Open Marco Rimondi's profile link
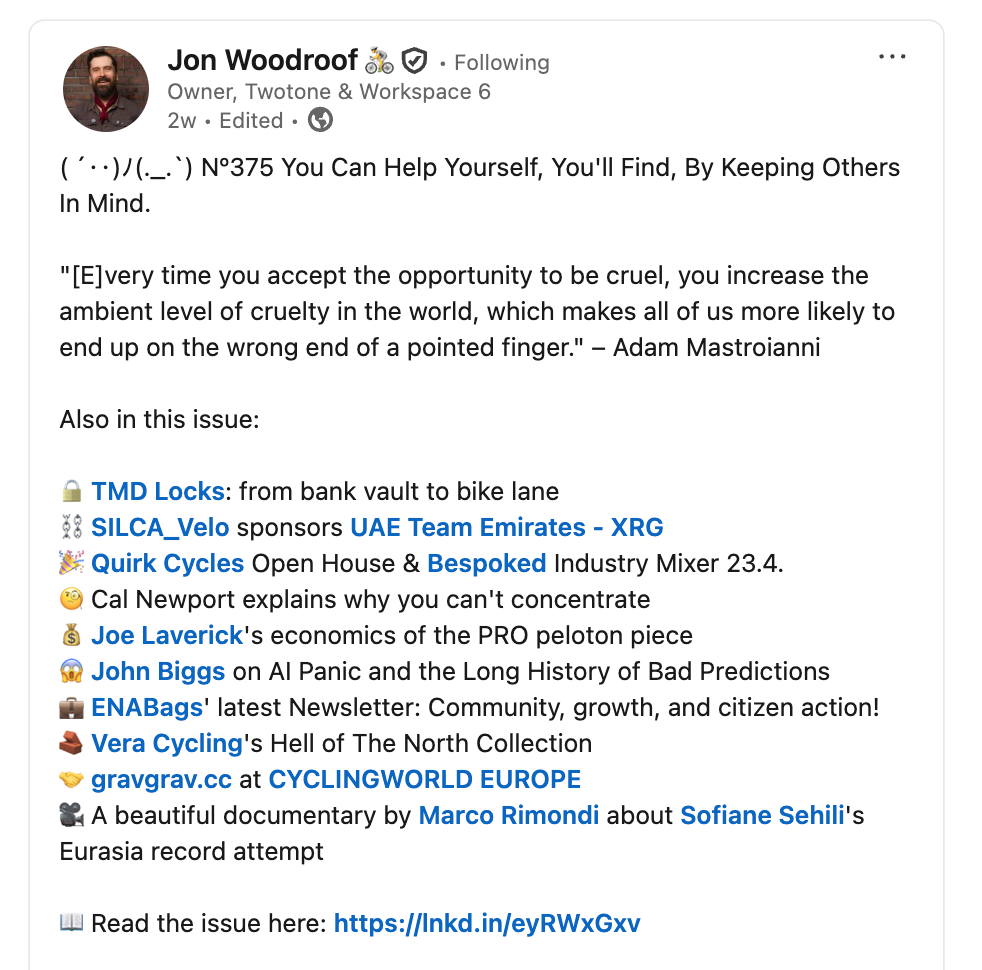This screenshot has width=982, height=970. (x=509, y=815)
